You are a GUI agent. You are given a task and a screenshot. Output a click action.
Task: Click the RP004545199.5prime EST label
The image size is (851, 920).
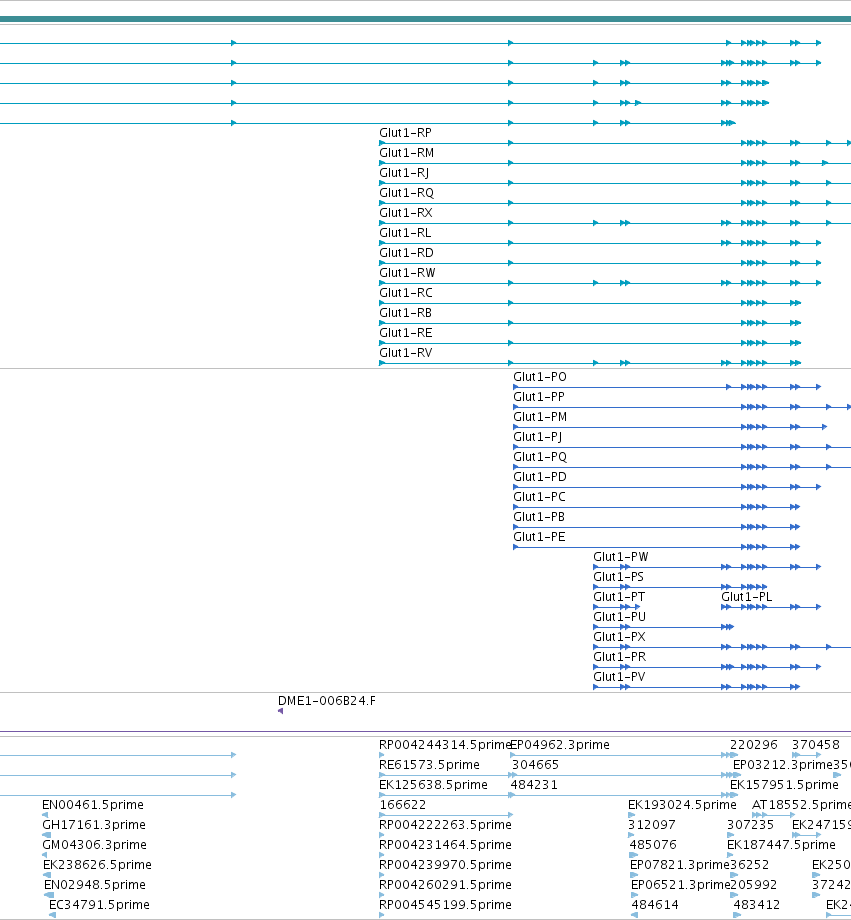445,904
